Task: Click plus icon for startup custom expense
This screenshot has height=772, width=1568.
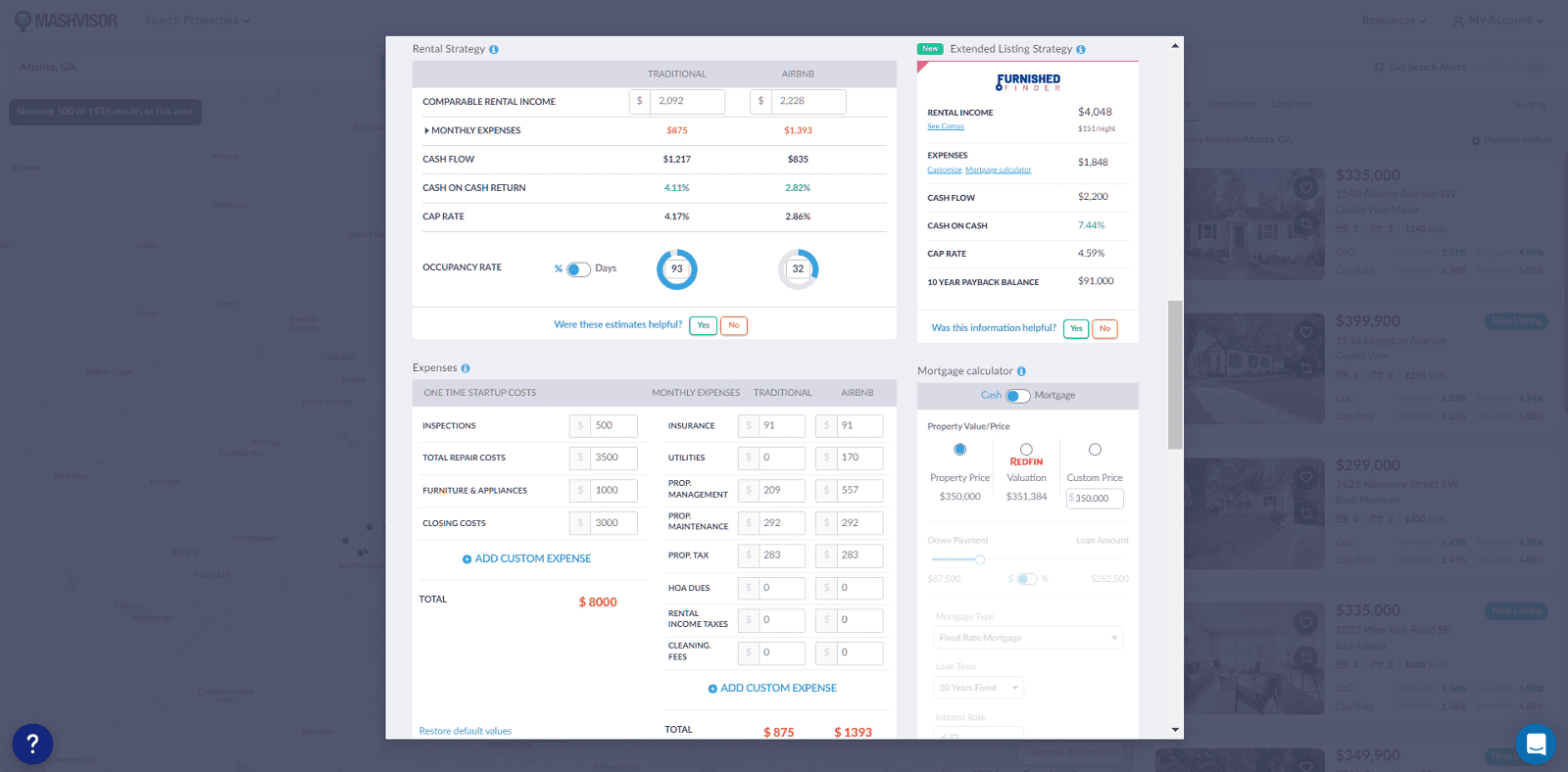Action: coord(466,559)
